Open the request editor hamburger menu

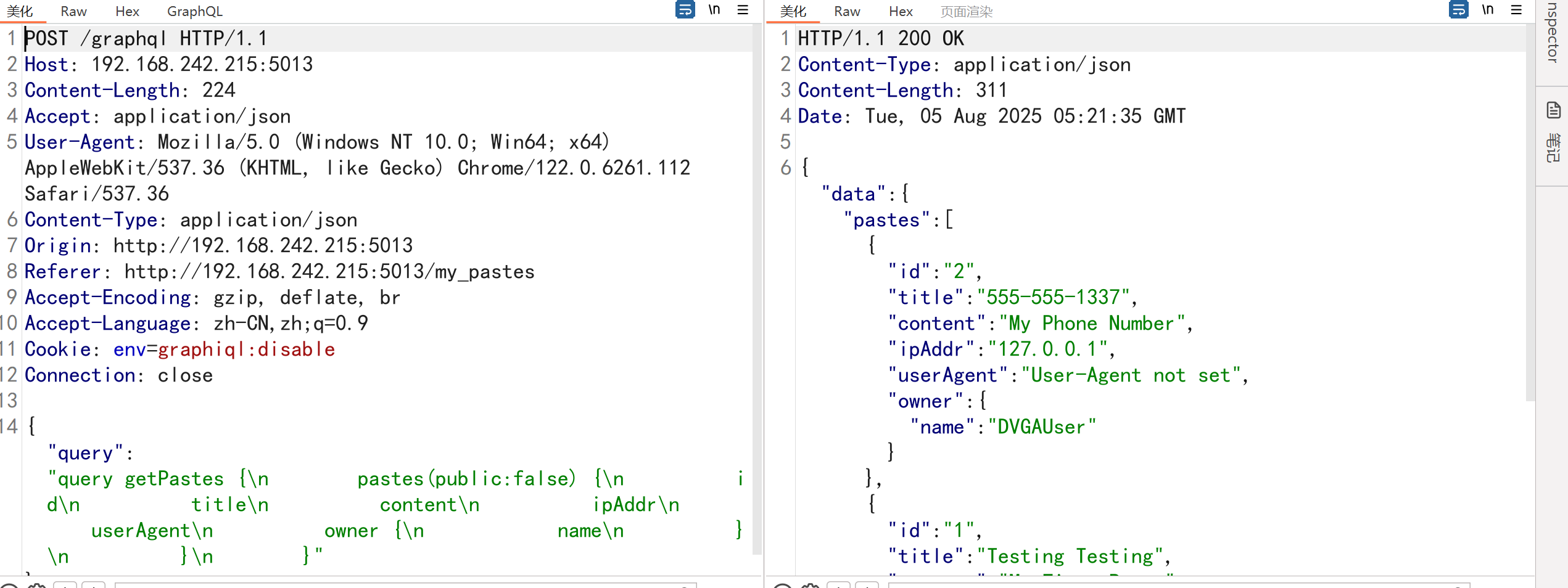(743, 10)
